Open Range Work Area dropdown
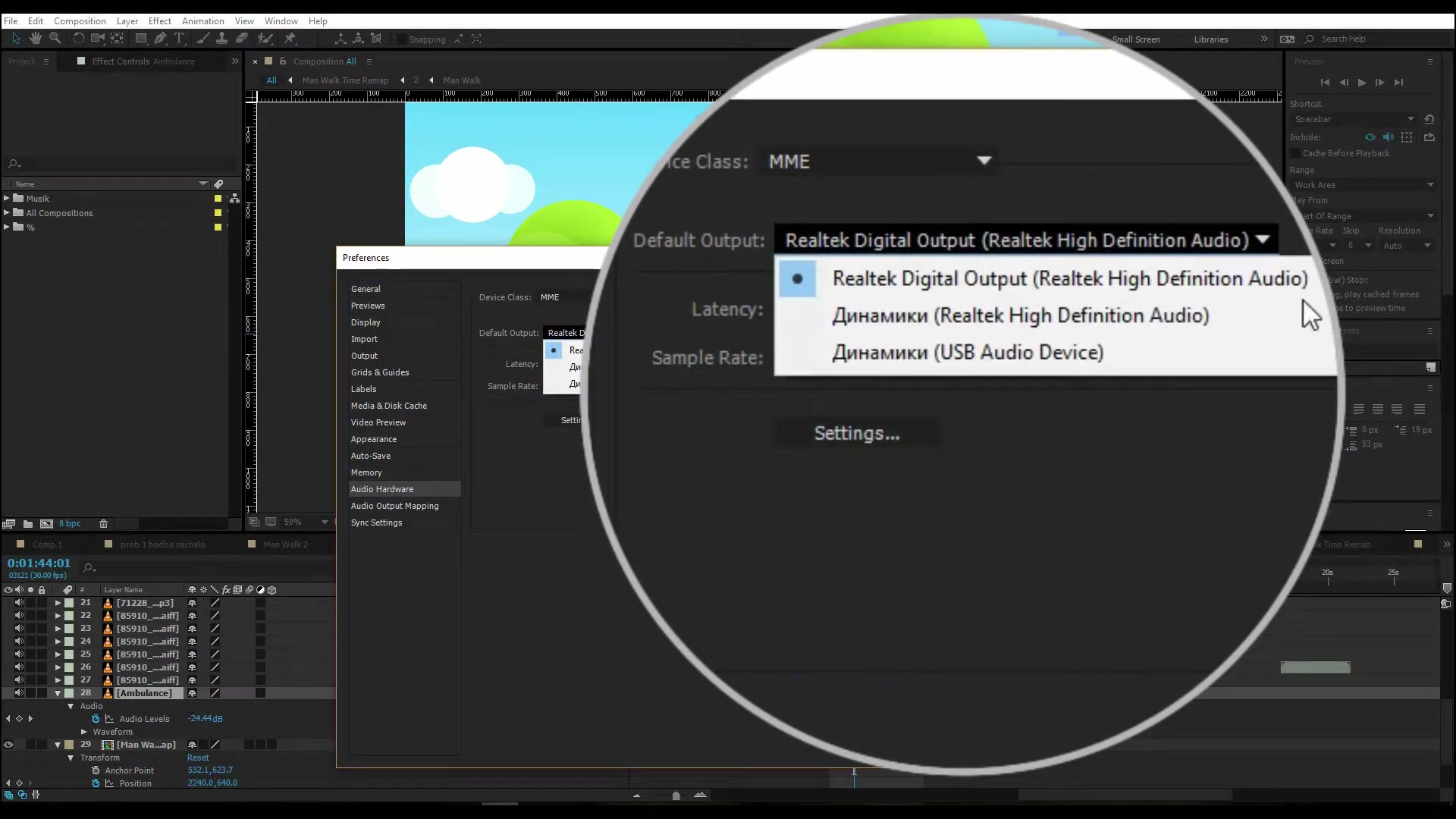This screenshot has height=819, width=1456. [1363, 185]
